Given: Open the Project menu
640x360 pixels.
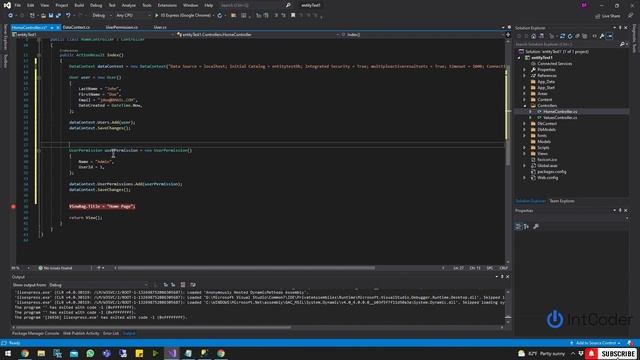Looking at the screenshot, I should [x=62, y=5].
